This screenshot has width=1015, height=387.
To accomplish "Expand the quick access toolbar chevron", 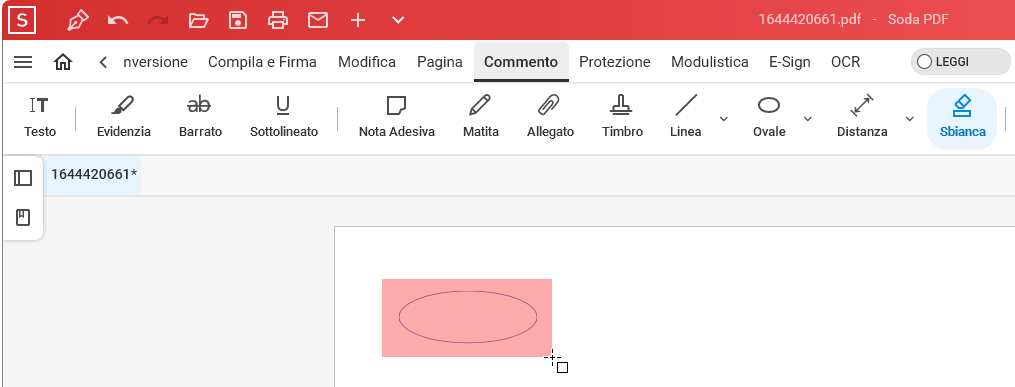I will [x=398, y=20].
